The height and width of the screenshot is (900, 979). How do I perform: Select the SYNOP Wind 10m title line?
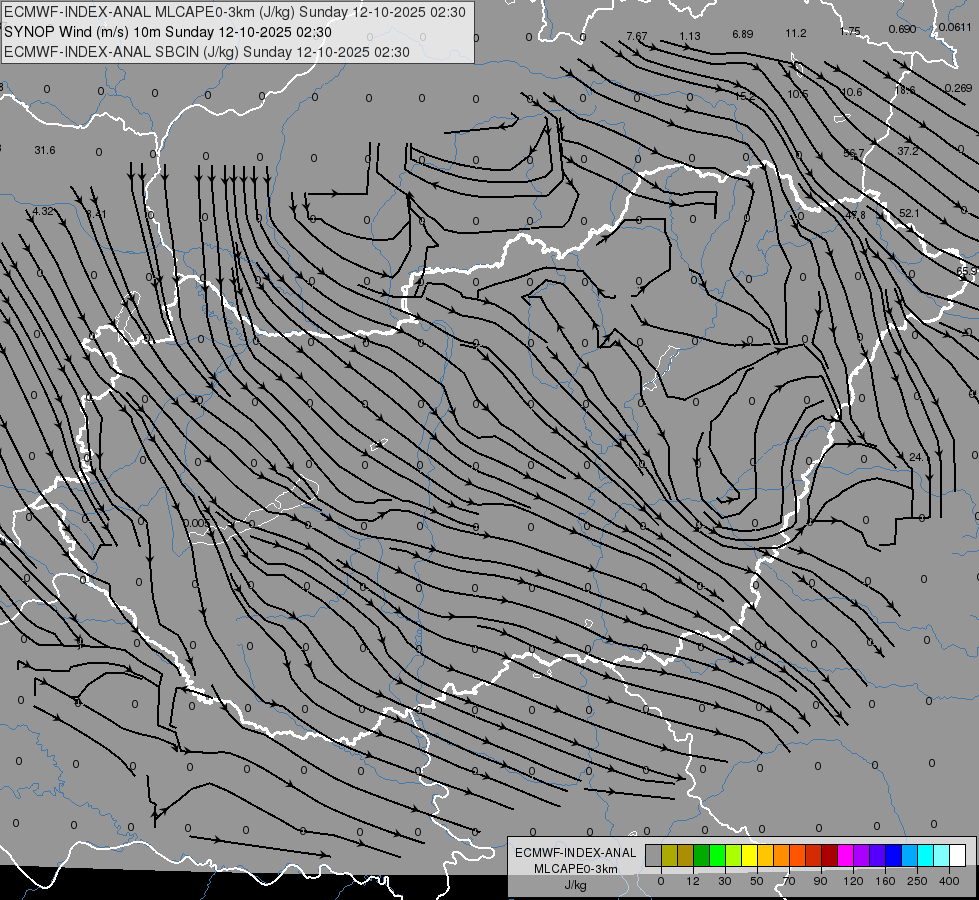point(168,32)
